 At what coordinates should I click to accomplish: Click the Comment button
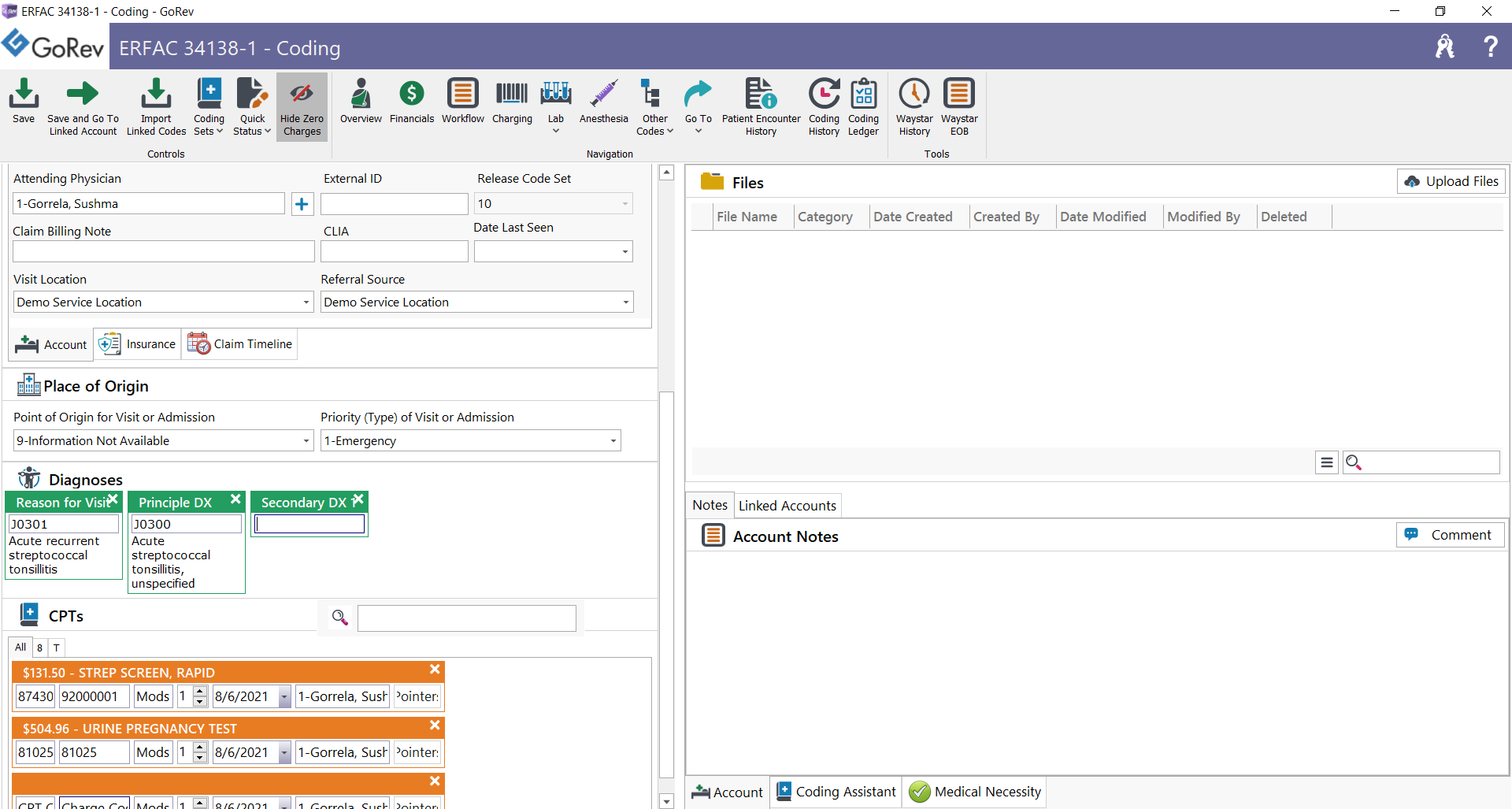coord(1451,535)
